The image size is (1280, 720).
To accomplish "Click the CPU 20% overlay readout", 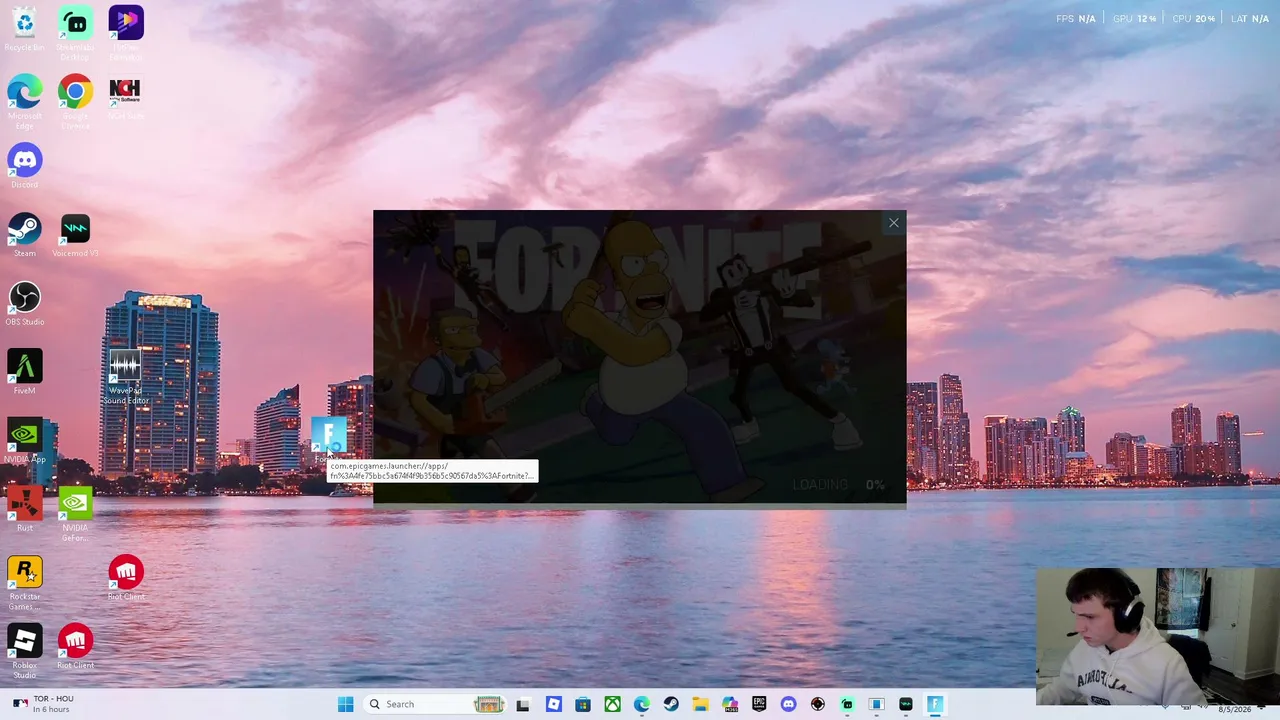I will point(1193,18).
